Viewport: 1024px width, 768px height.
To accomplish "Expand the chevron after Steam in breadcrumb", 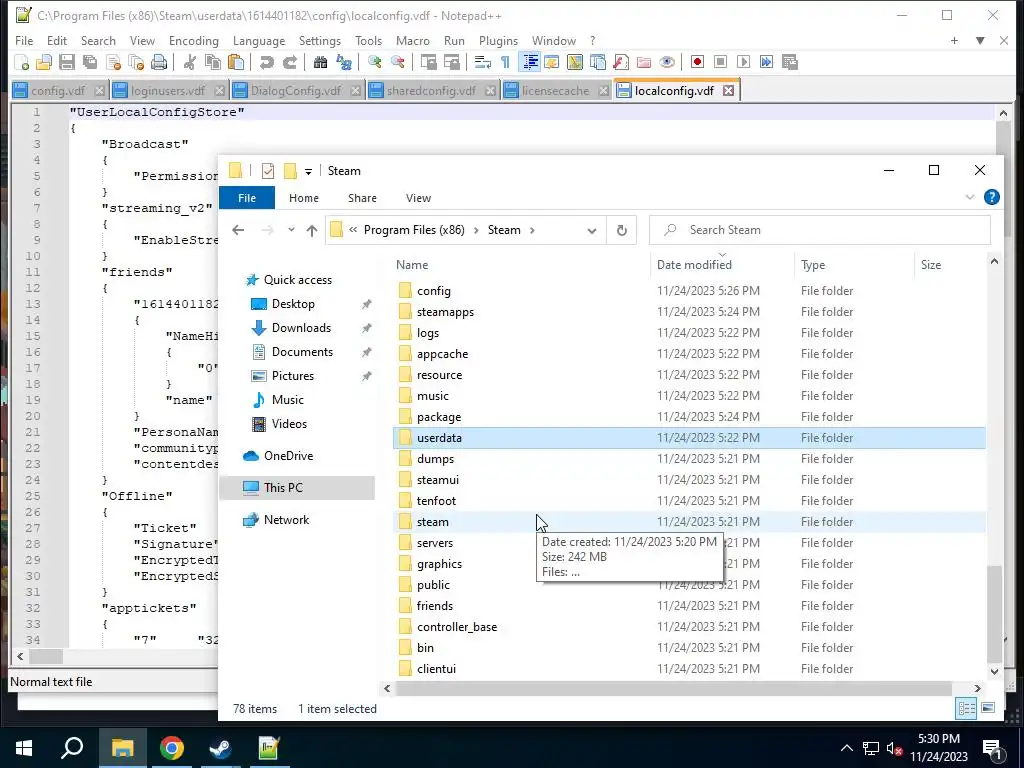I will click(x=533, y=230).
